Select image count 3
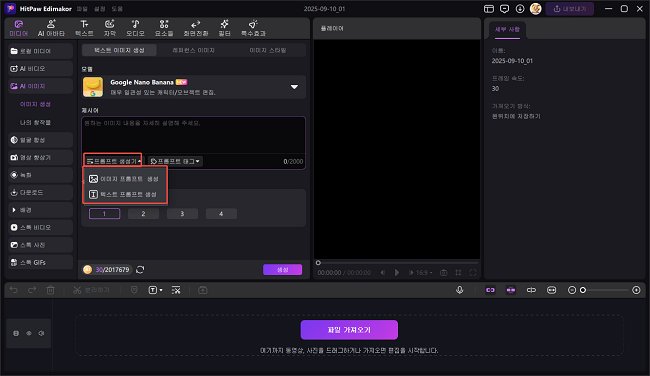 [182, 213]
